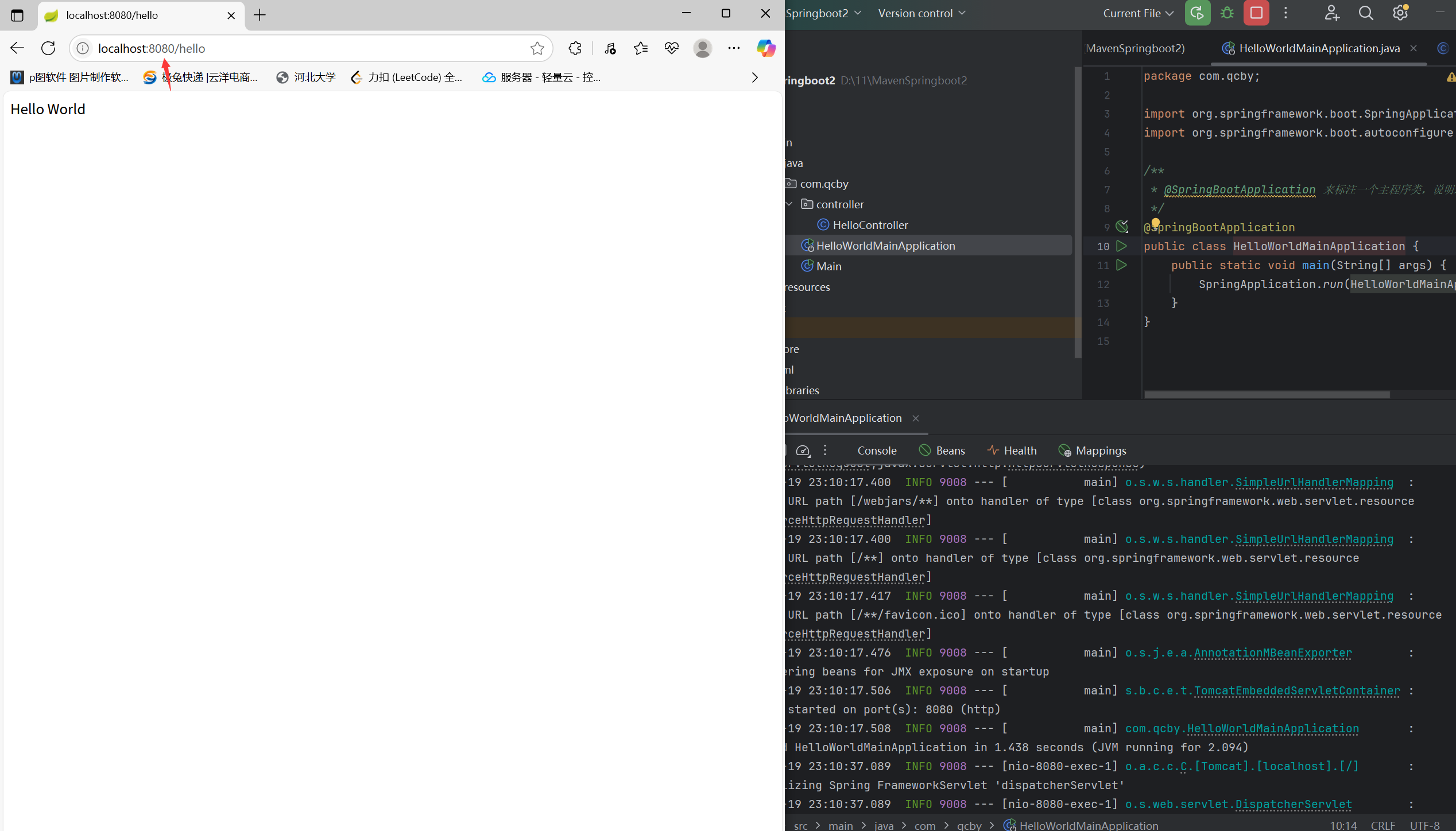Click Spring bean gutter icon on line 9

coord(1122,226)
